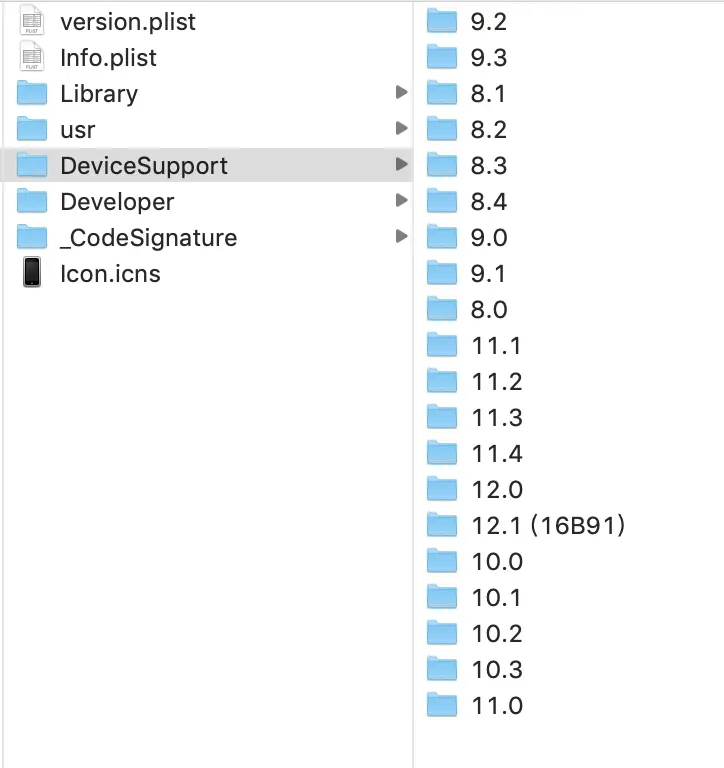Expand the usr folder arrow
Viewport: 724px width, 768px height.
(x=401, y=129)
